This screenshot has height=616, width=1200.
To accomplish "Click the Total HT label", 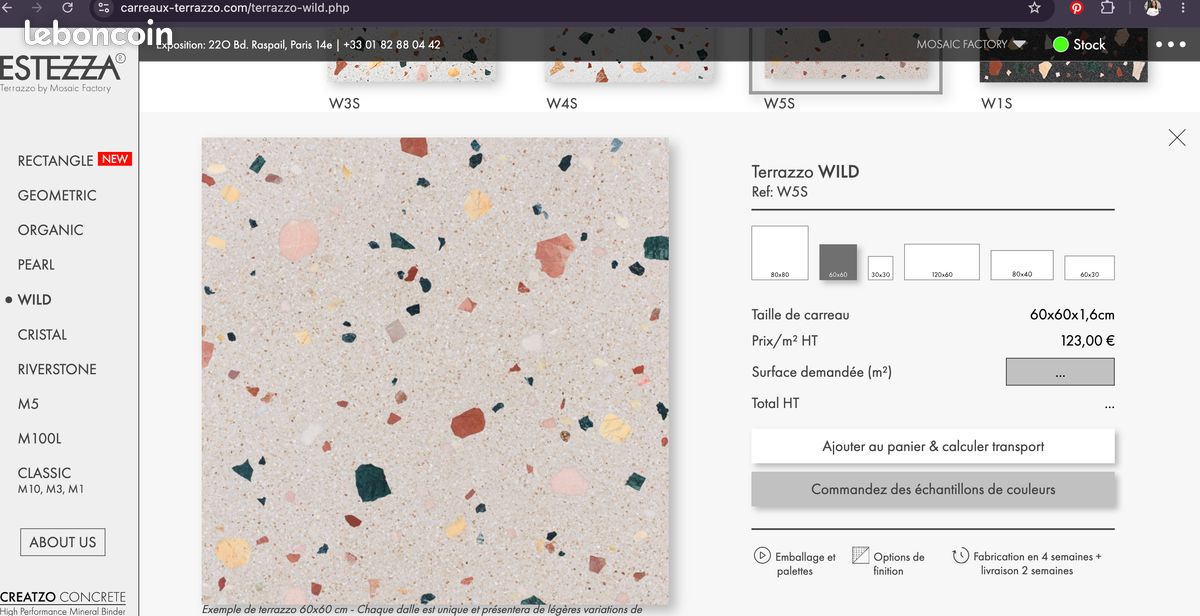I will (x=776, y=403).
